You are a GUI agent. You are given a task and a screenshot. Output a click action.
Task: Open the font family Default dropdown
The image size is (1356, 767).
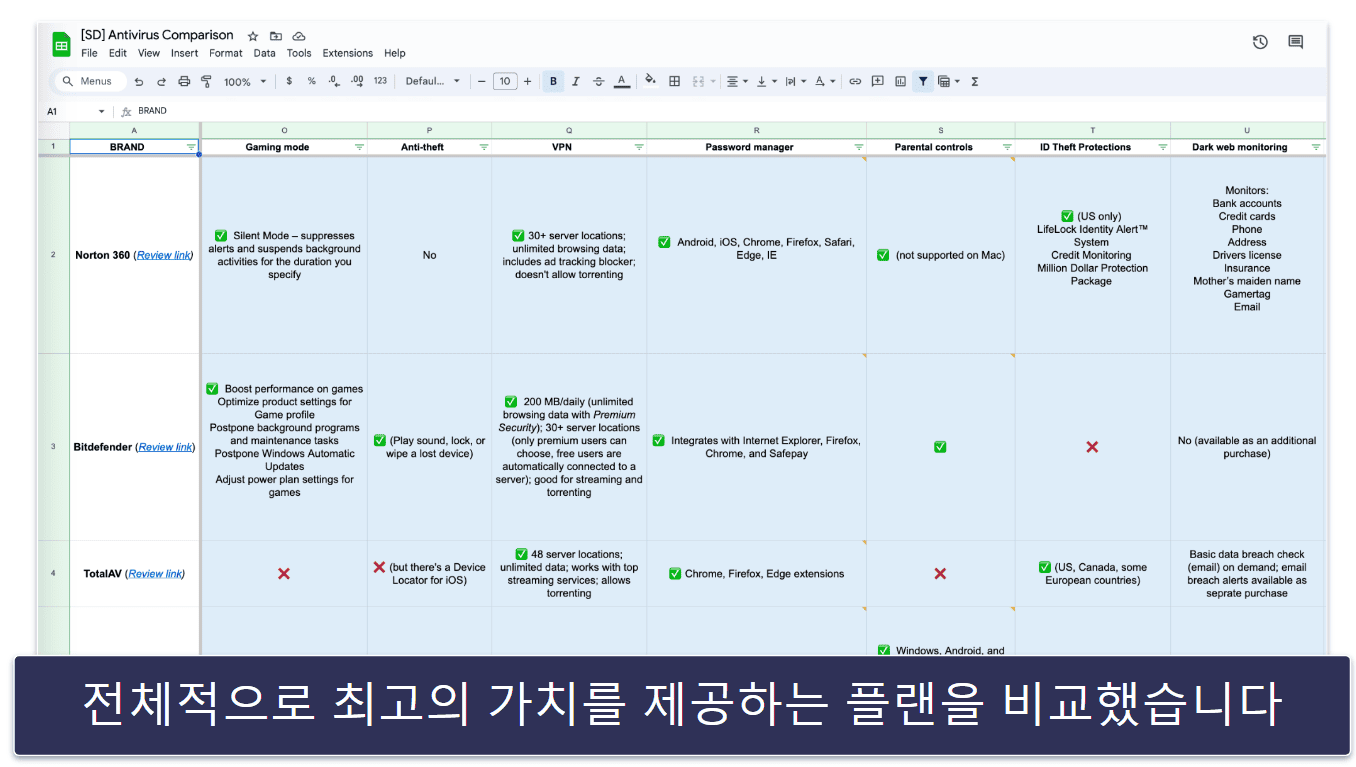(x=433, y=82)
